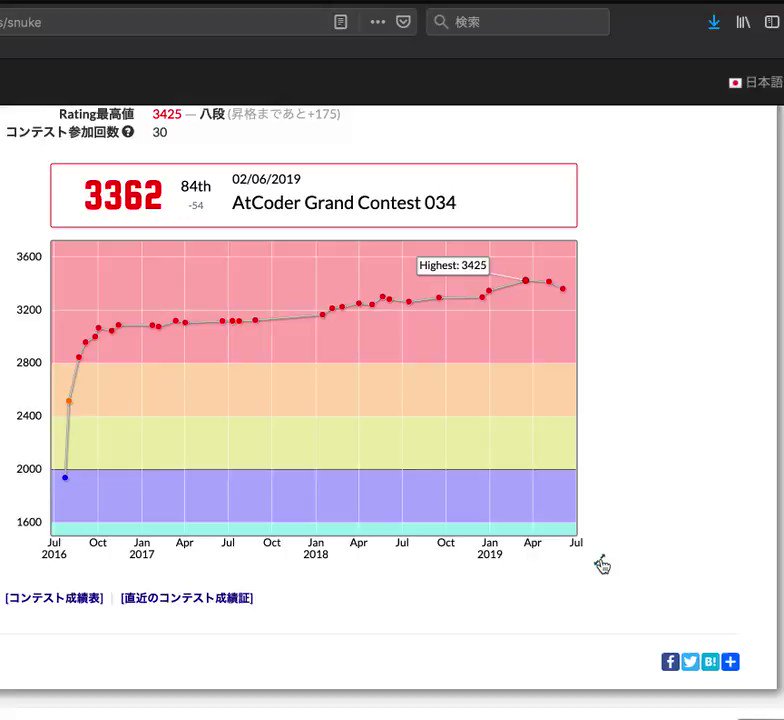This screenshot has width=784, height=720.
Task: Open the Firefox downloads arrow
Action: point(714,22)
